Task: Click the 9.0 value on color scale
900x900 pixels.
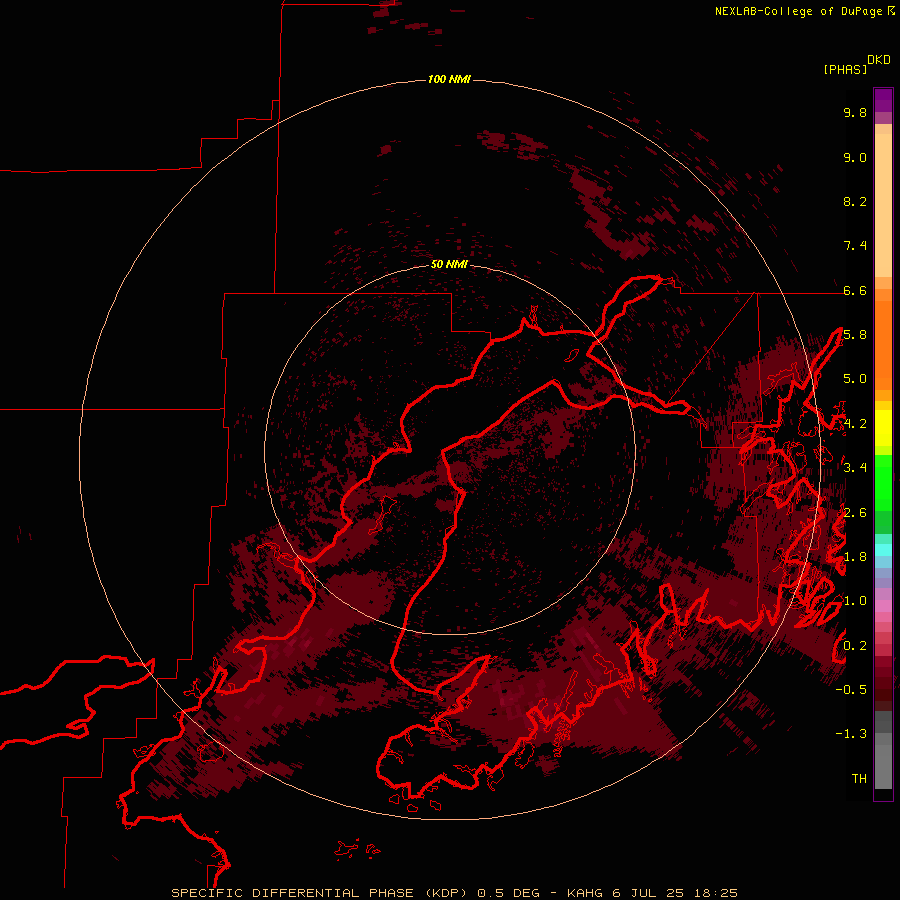Action: coord(855,157)
